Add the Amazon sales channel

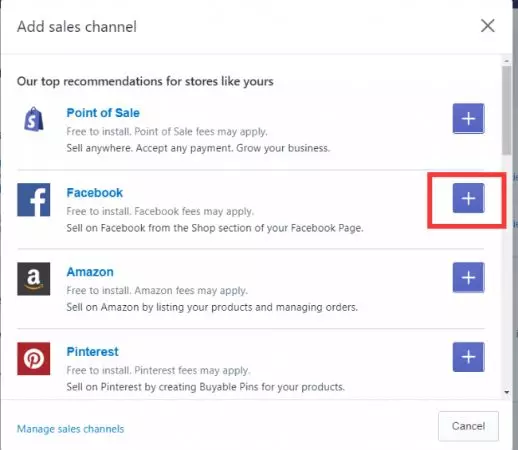point(468,277)
